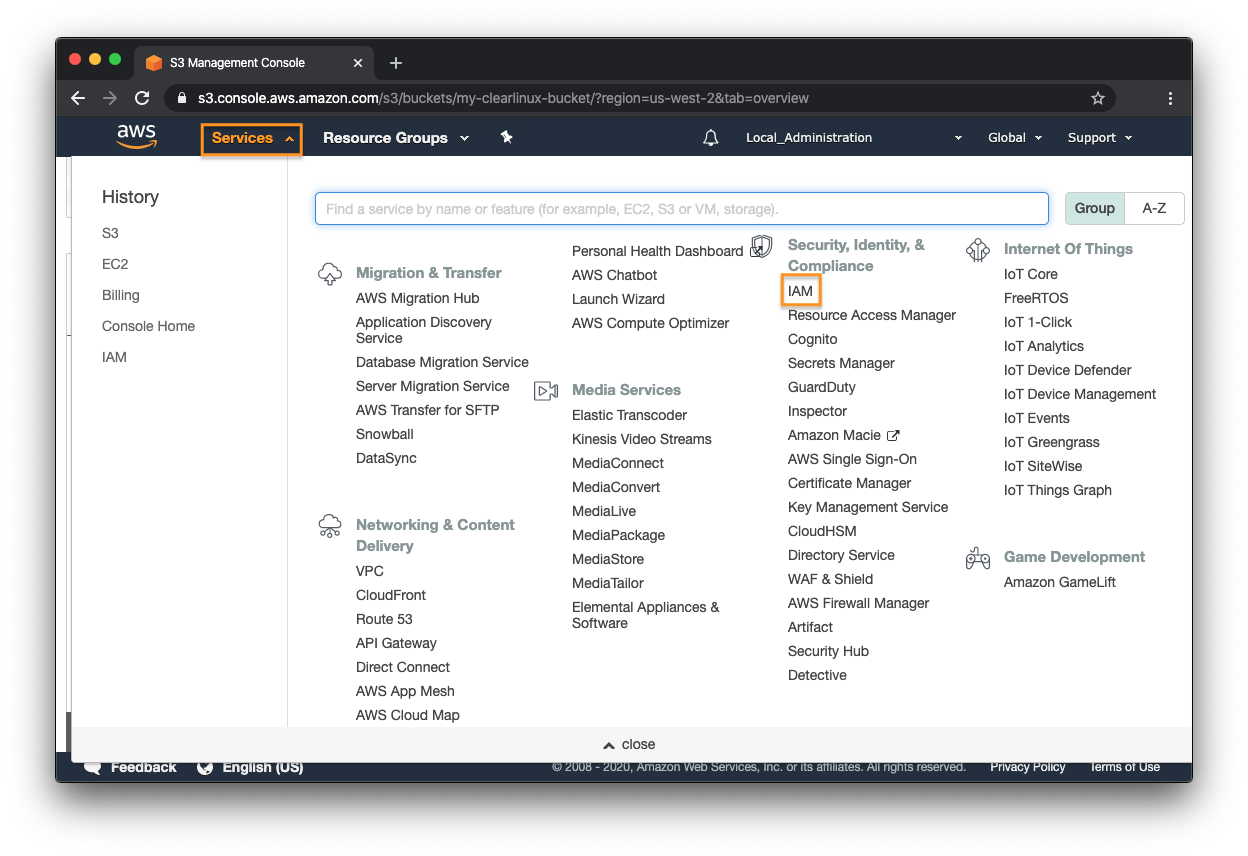Open API Gateway service

coord(396,643)
